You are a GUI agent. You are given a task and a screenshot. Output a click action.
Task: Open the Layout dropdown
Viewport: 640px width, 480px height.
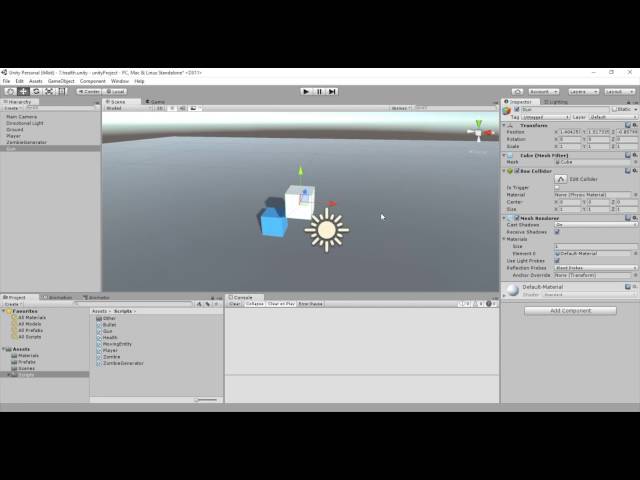(620, 91)
